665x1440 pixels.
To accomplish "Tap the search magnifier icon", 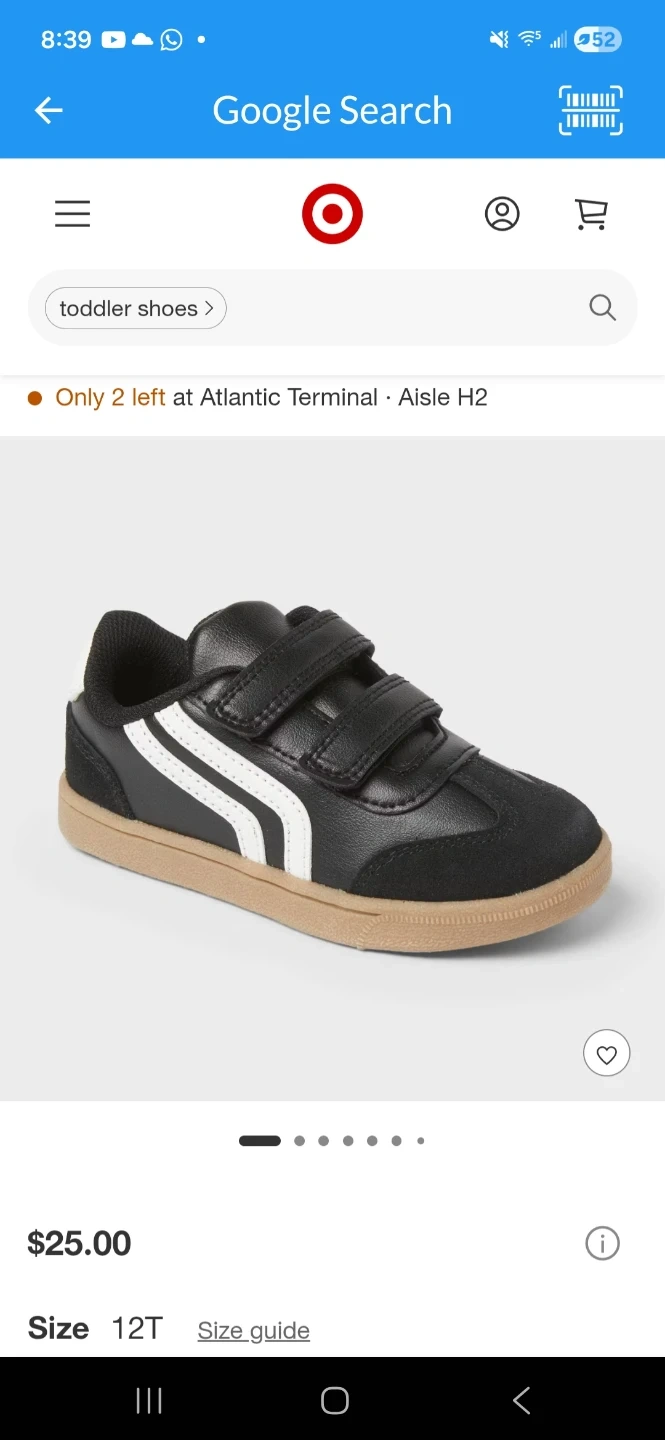I will point(602,308).
